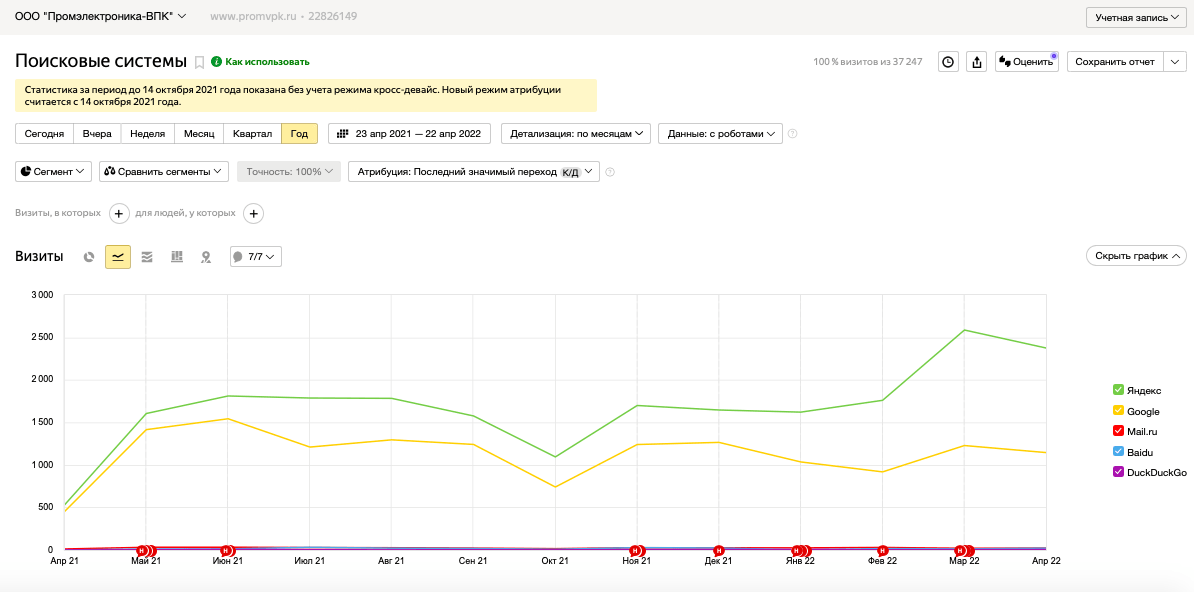
Task: Switch to pie chart view
Action: tap(89, 257)
